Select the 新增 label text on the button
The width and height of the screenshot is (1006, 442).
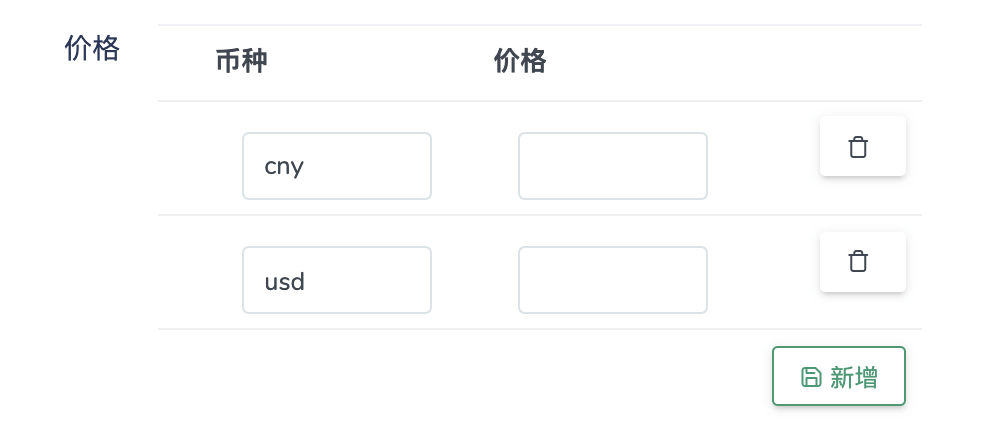tap(854, 377)
